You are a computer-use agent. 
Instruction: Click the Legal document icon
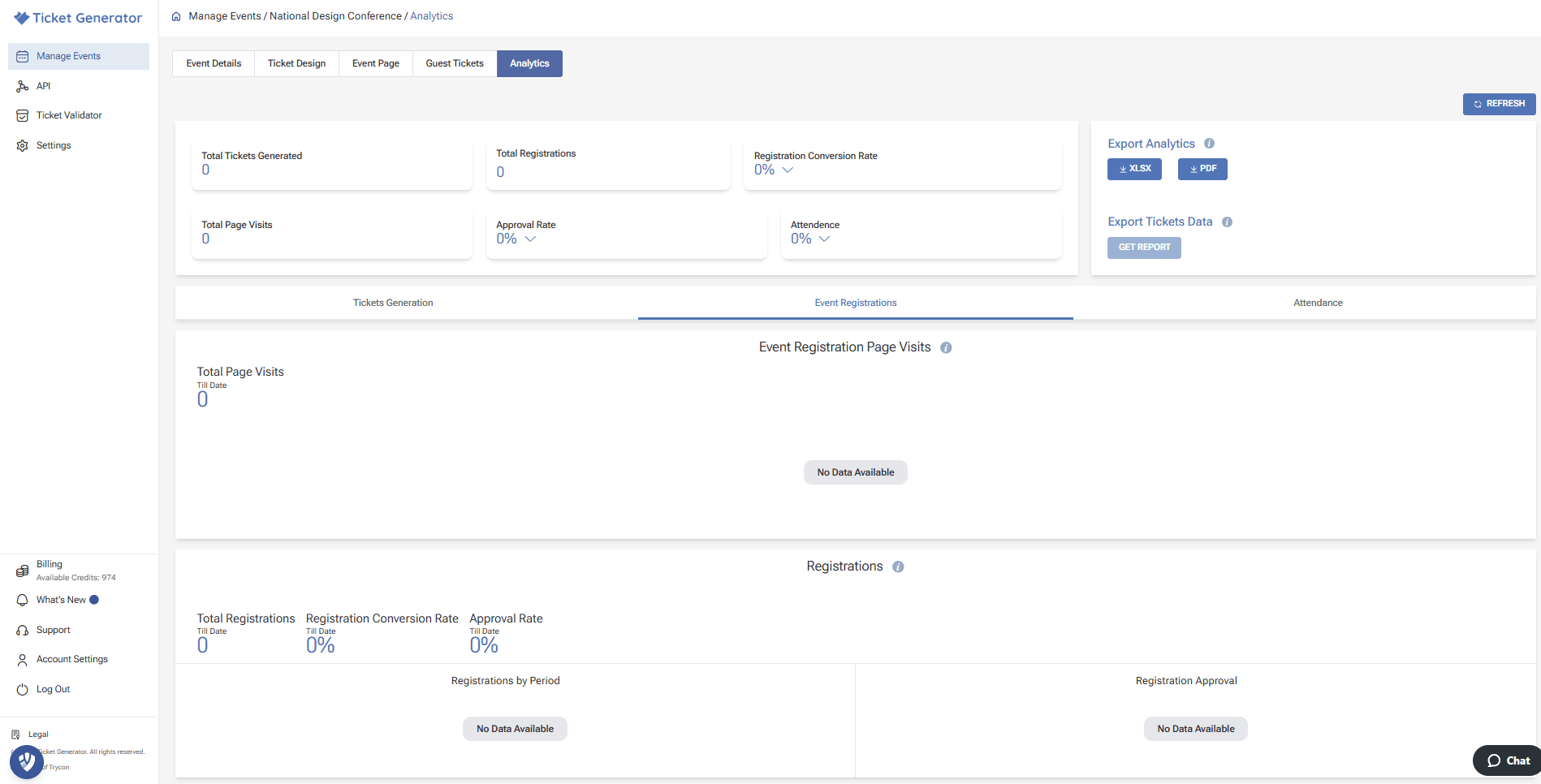click(15, 734)
